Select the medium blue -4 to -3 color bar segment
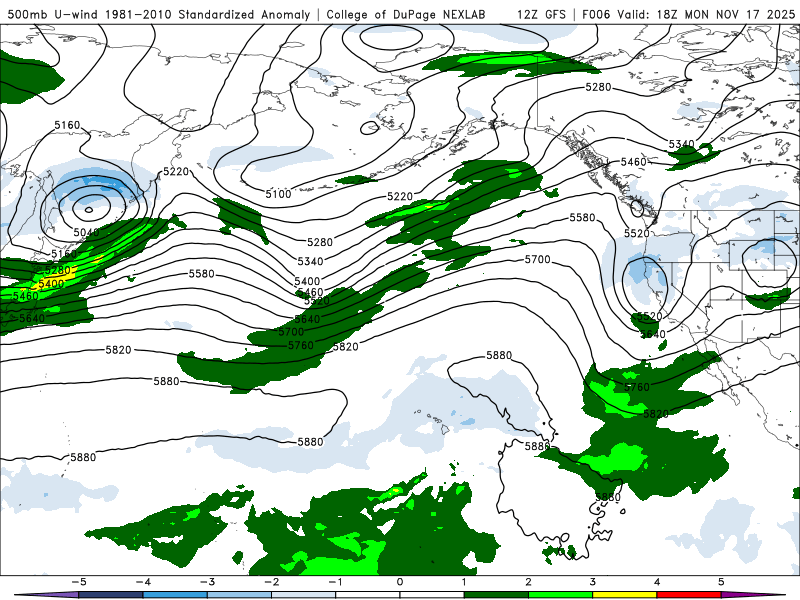800x600 pixels. click(x=175, y=595)
